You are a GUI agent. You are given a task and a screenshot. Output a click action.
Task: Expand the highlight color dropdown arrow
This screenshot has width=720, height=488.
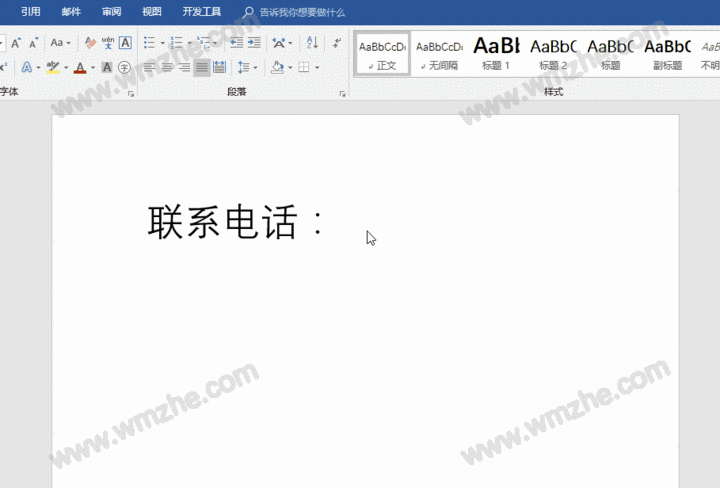tap(66, 68)
